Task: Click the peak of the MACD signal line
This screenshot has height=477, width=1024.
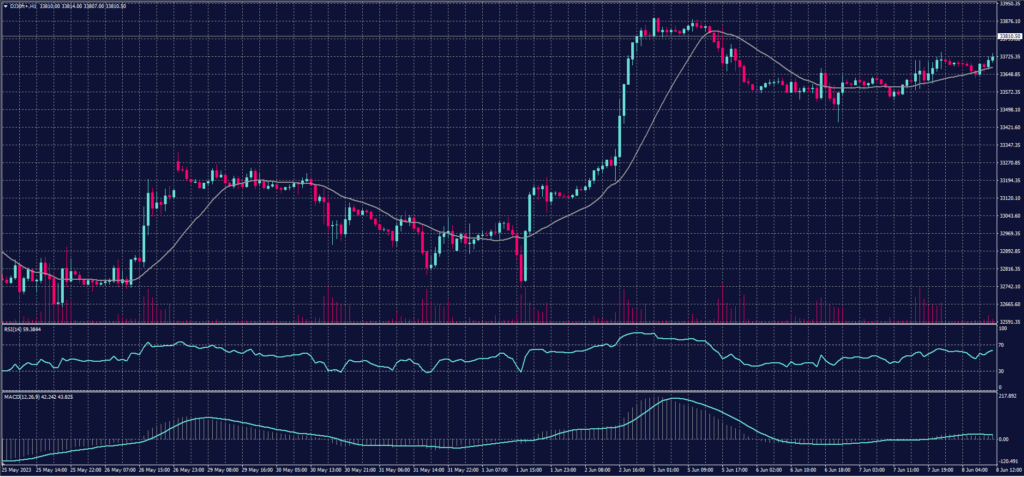Action: pos(676,399)
